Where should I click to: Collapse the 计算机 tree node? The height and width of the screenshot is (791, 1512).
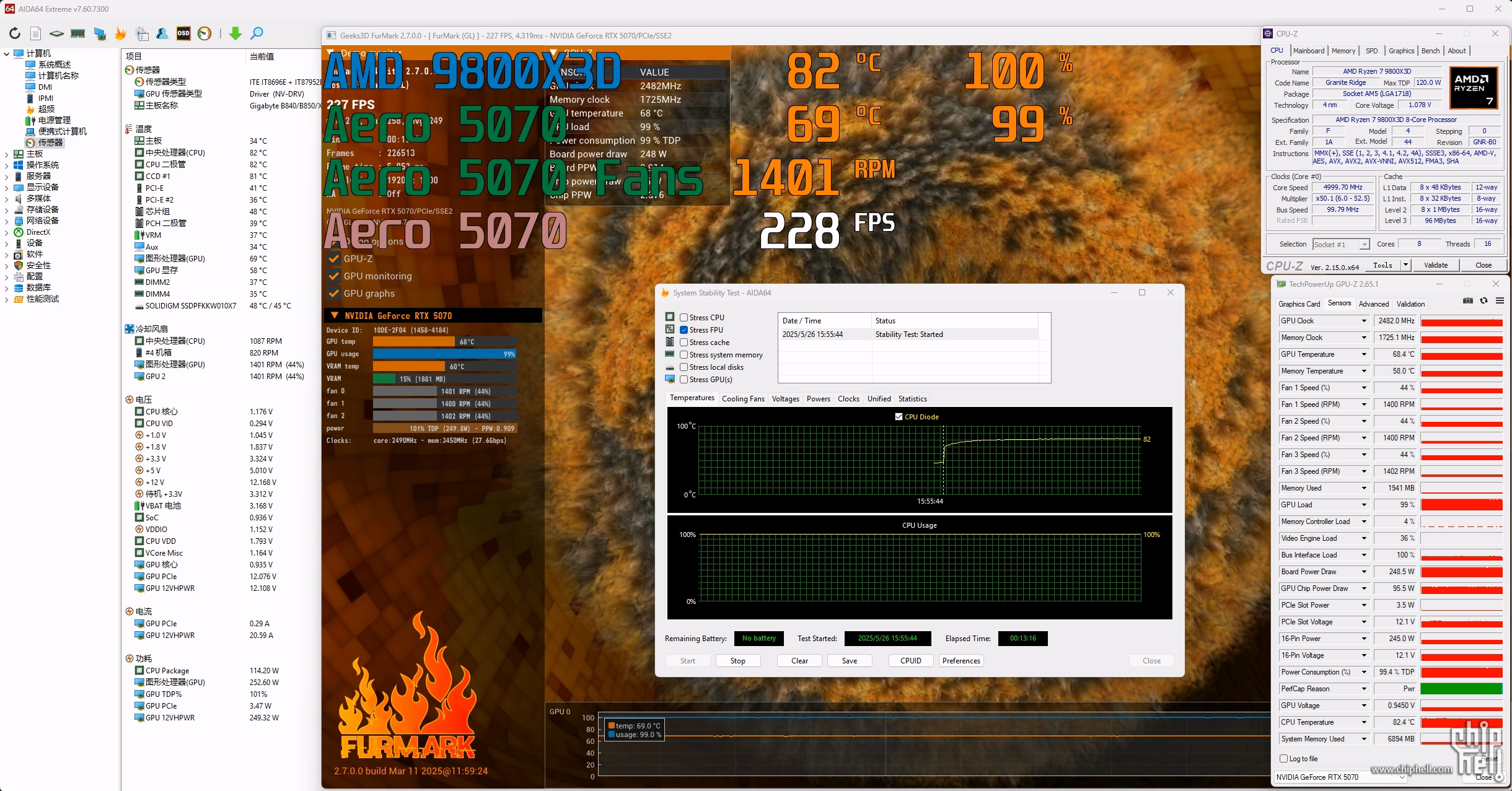click(6, 54)
